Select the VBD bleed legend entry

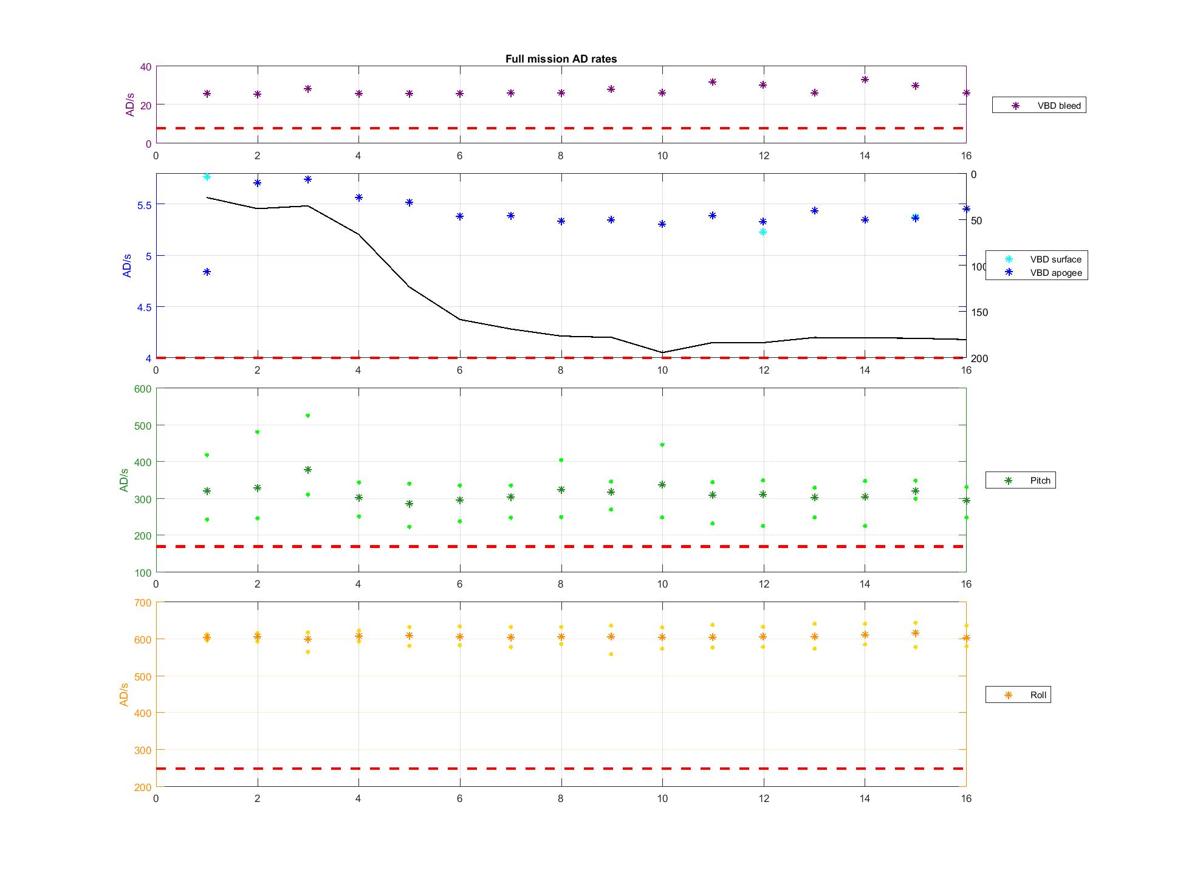[x=1039, y=105]
